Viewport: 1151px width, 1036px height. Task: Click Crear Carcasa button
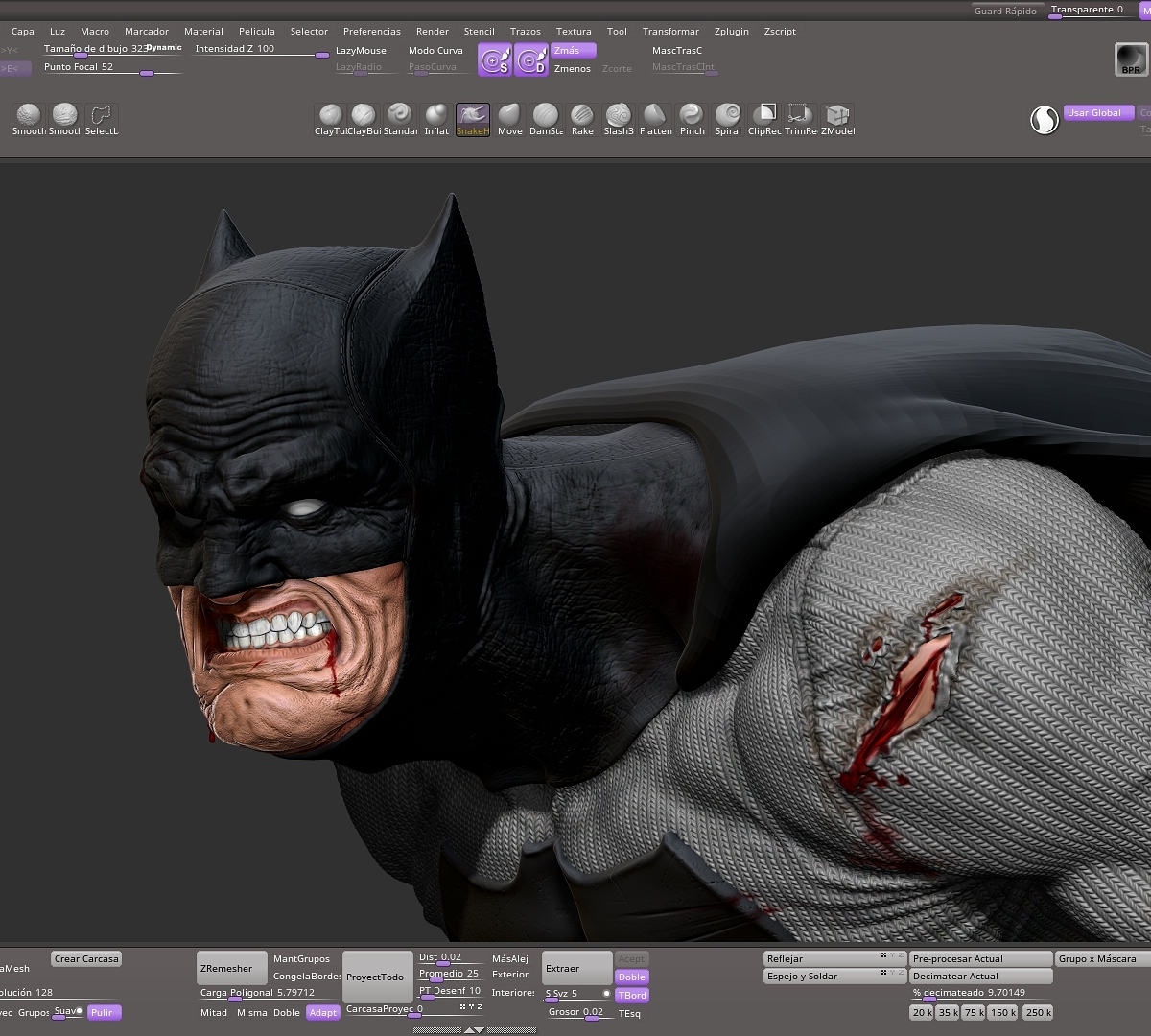(86, 959)
